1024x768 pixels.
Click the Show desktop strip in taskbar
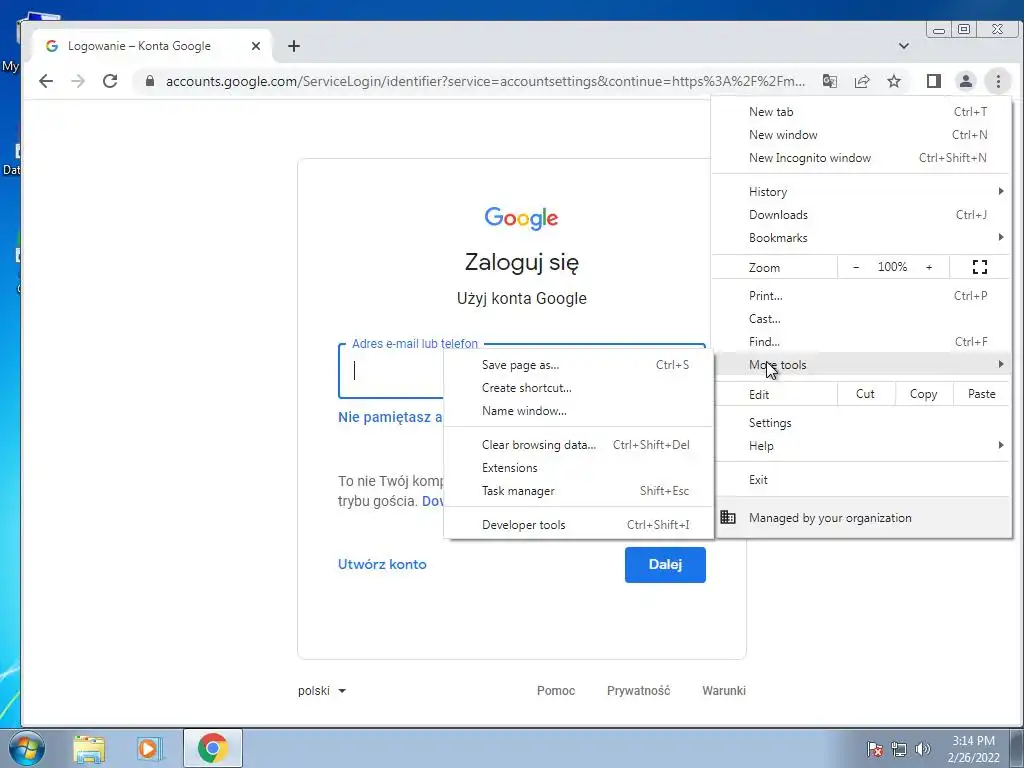tap(1018, 748)
